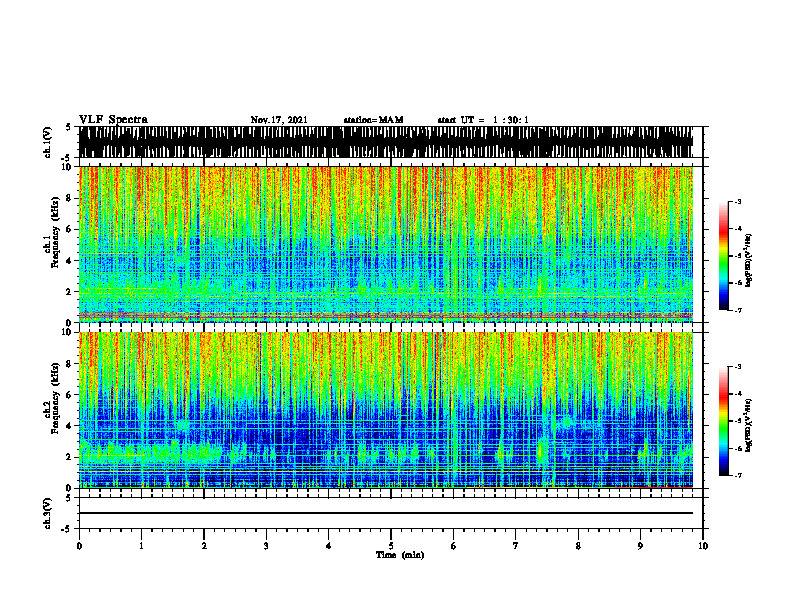Click the 'start UT = 1:30:1' label
The width and height of the screenshot is (792, 612).
[x=483, y=120]
